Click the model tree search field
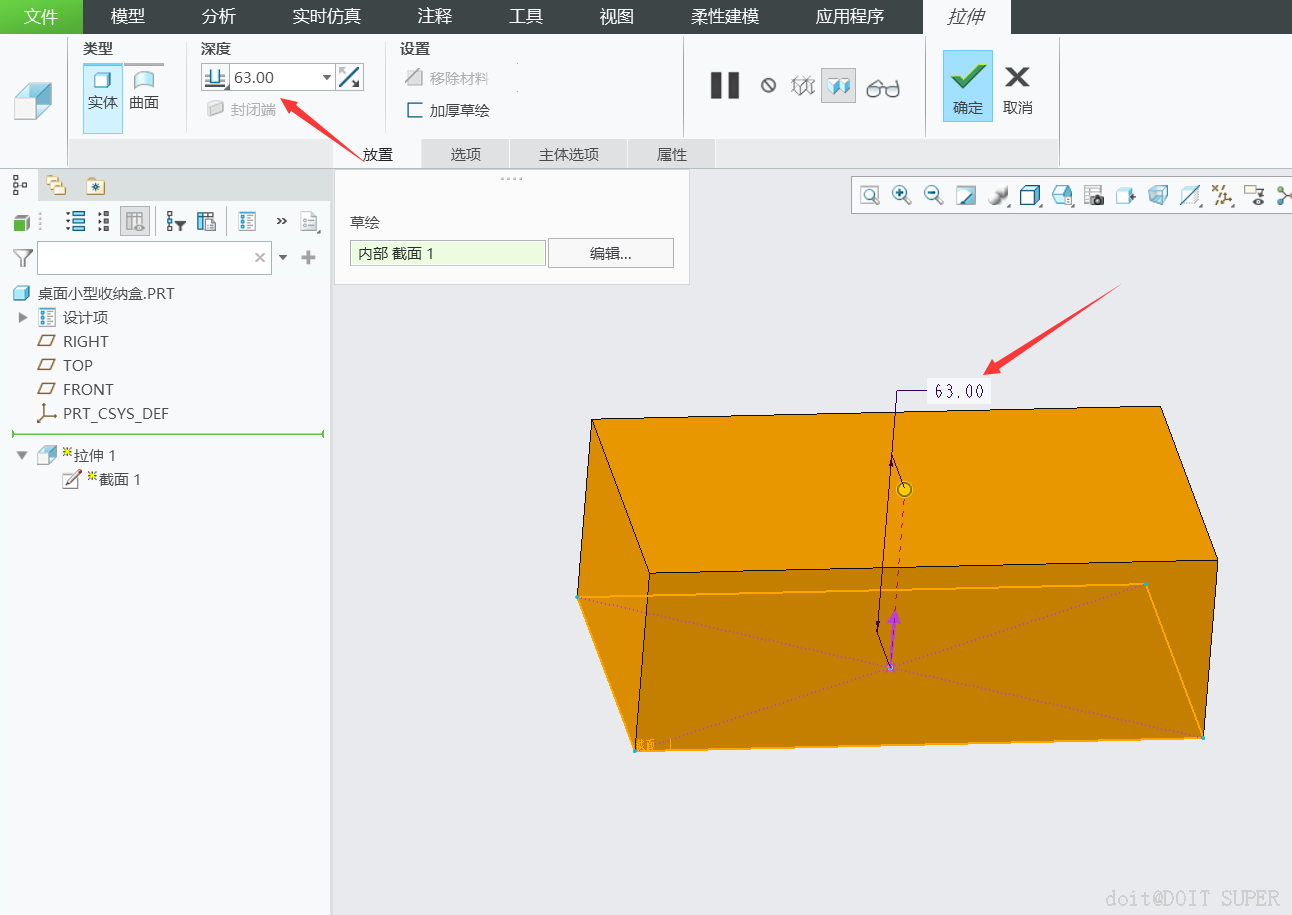 145,258
